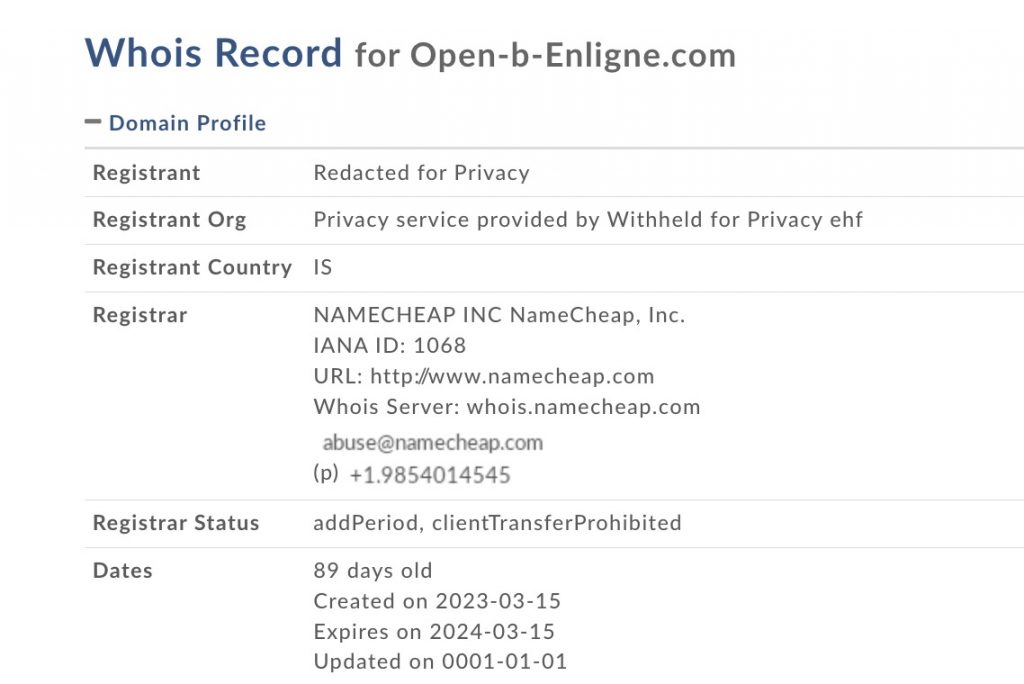The width and height of the screenshot is (1024, 684).
Task: Click the Created on 2023-03-15 date
Action: [437, 601]
